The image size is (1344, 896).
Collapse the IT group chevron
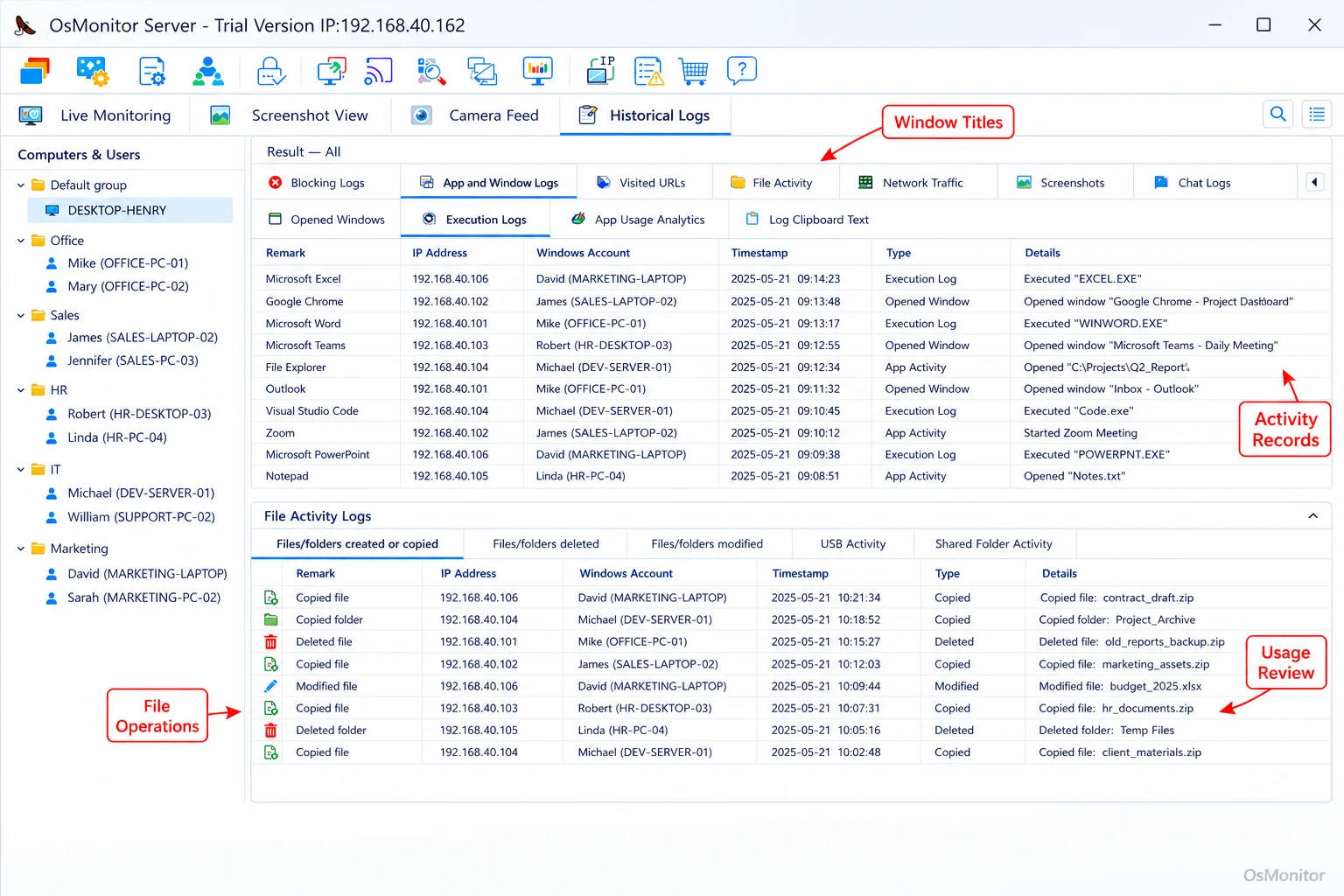pyautogui.click(x=21, y=470)
